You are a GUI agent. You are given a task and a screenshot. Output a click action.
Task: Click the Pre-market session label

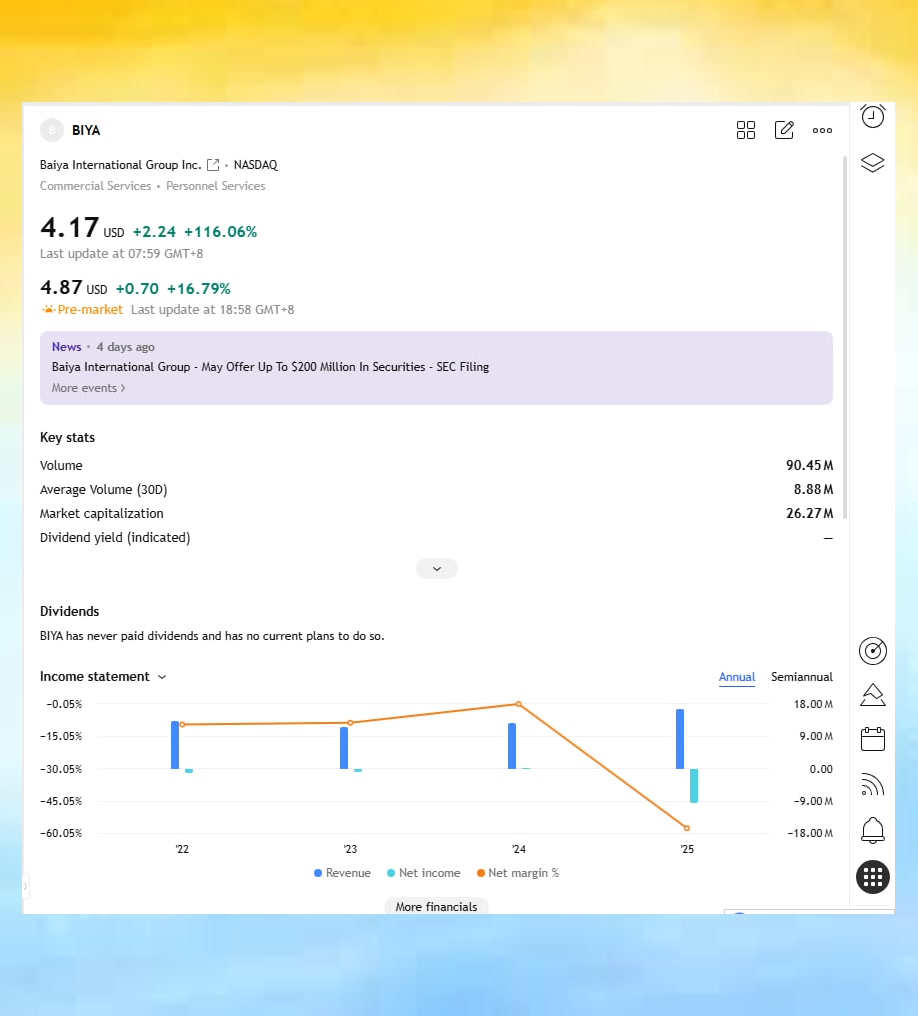90,310
